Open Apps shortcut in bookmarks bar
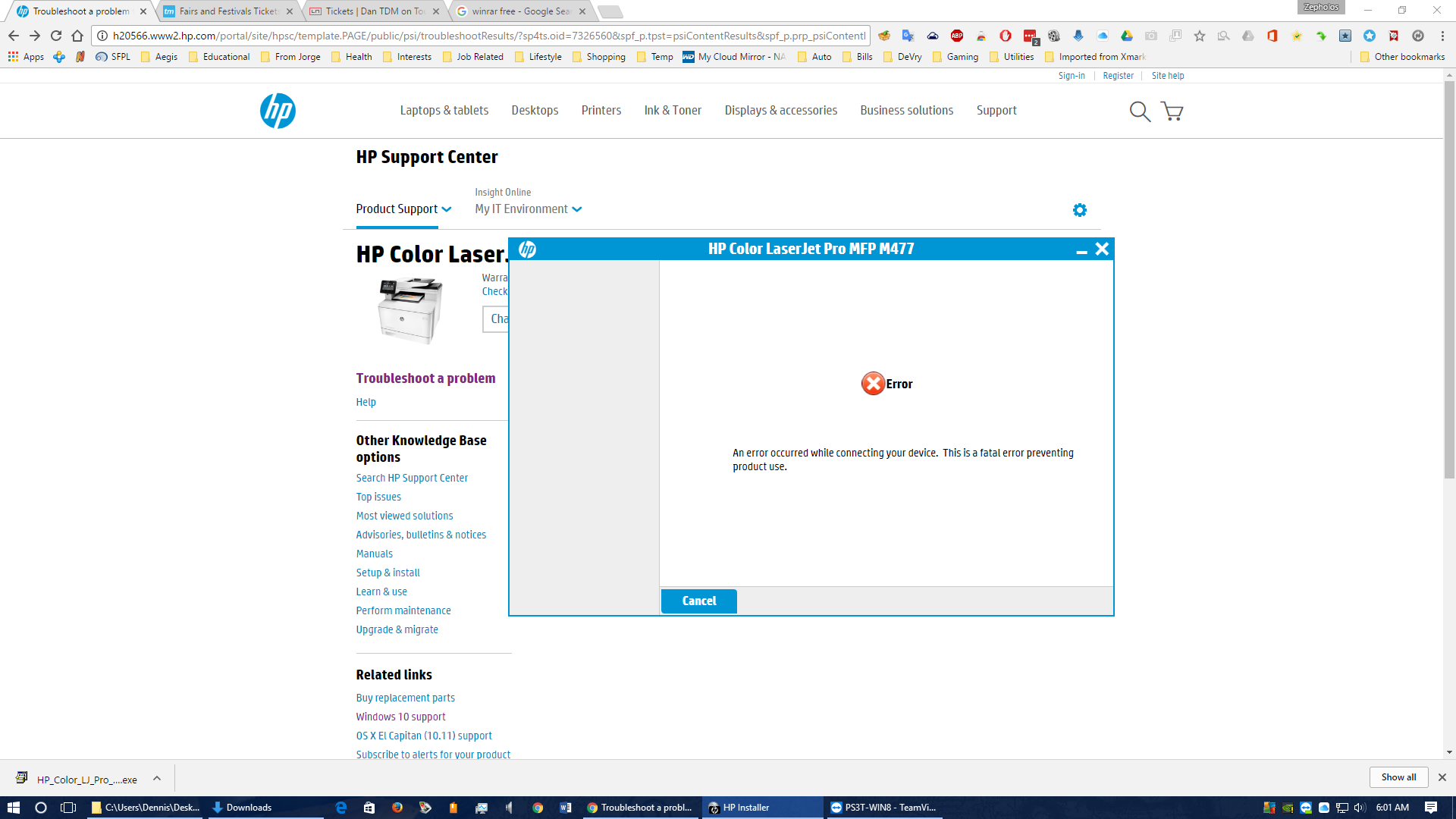 (x=26, y=57)
